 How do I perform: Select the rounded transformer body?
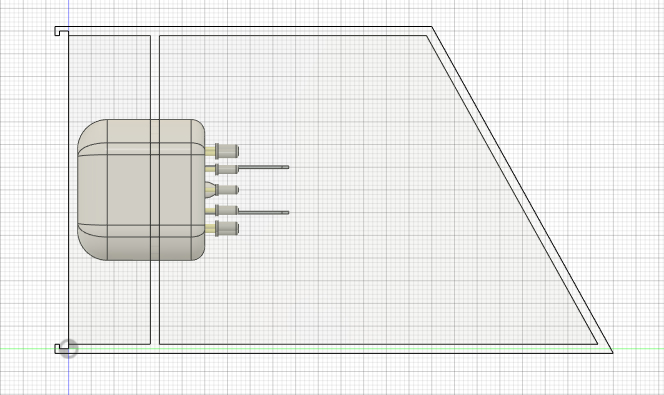coord(141,190)
